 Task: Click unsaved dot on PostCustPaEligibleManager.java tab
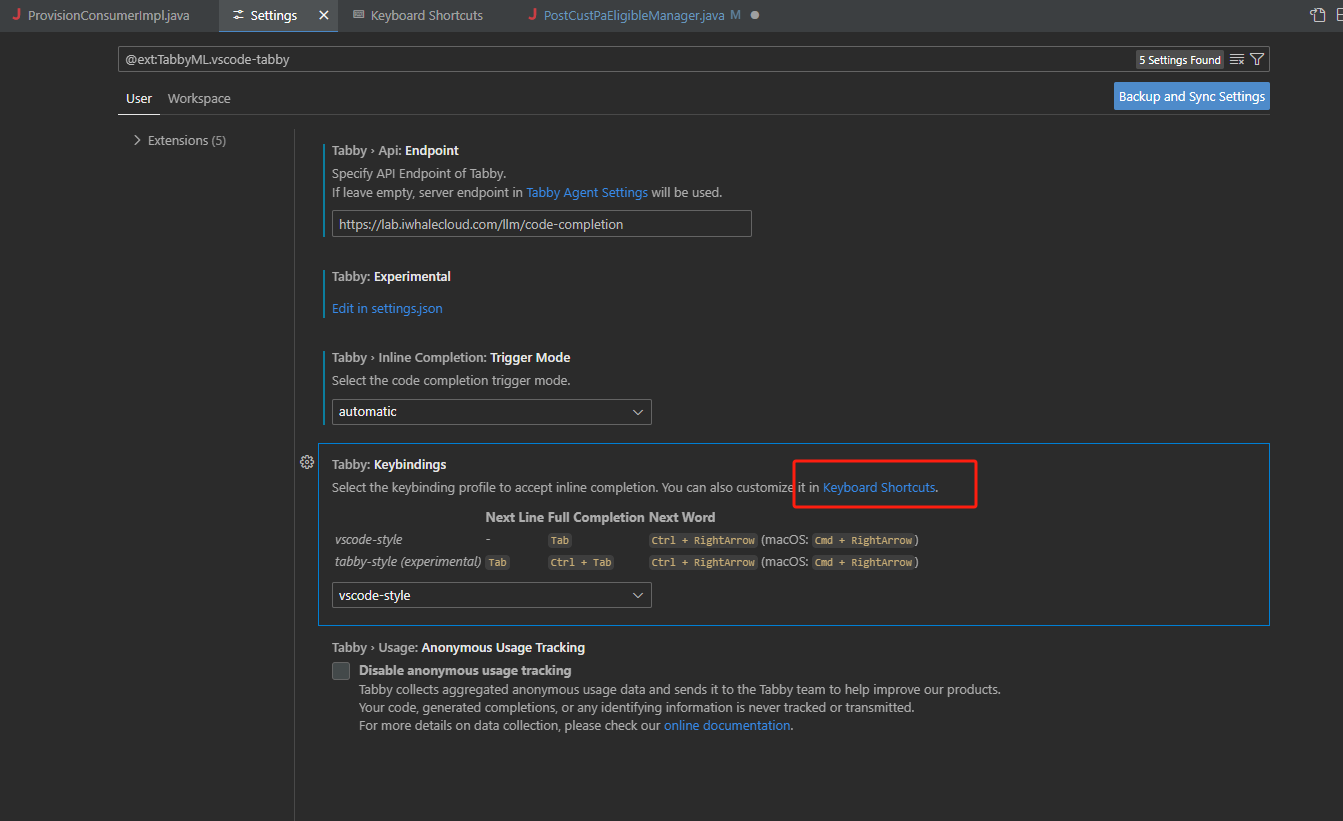pyautogui.click(x=754, y=16)
